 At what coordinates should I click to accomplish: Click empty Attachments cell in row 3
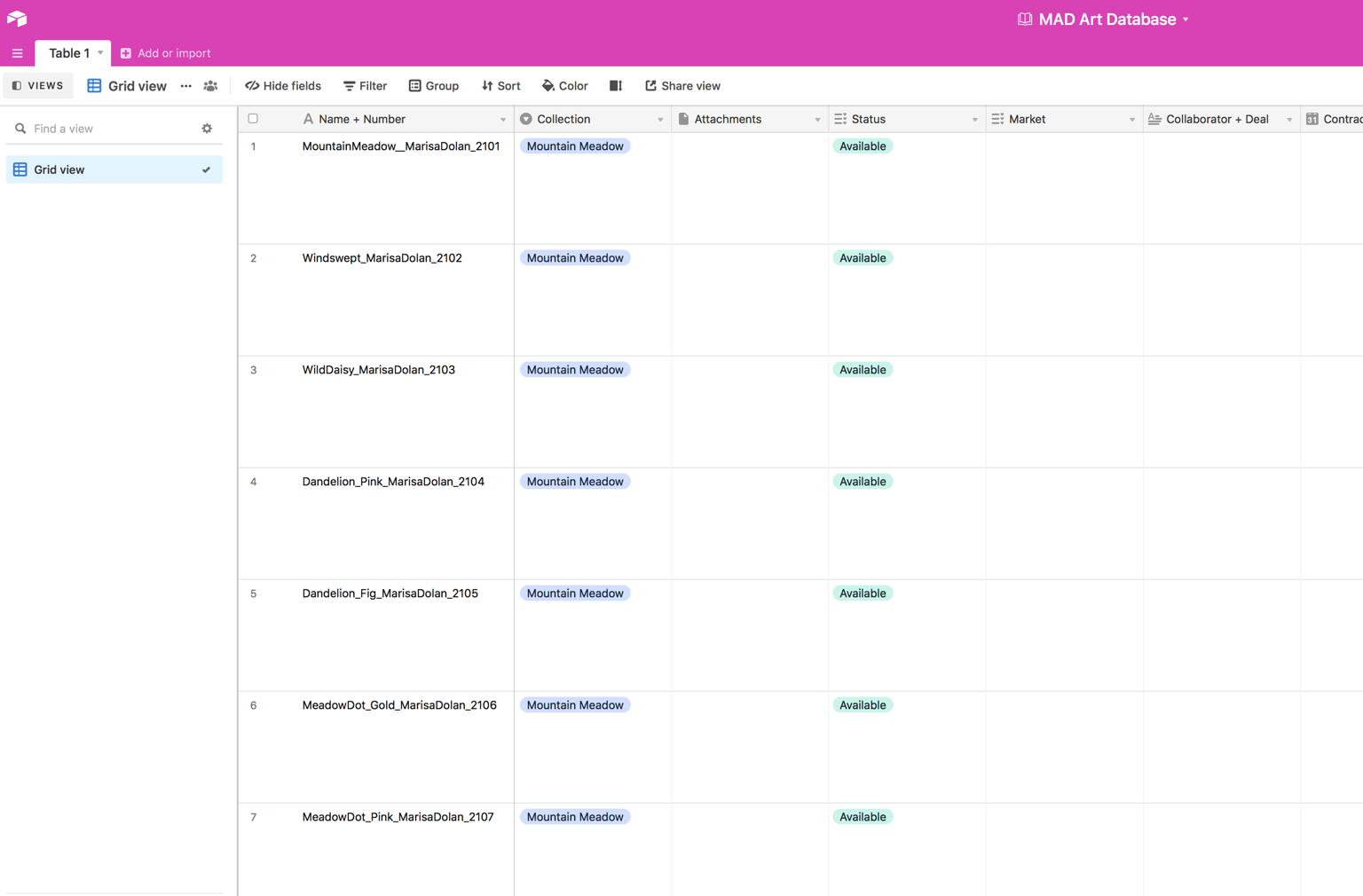point(750,412)
